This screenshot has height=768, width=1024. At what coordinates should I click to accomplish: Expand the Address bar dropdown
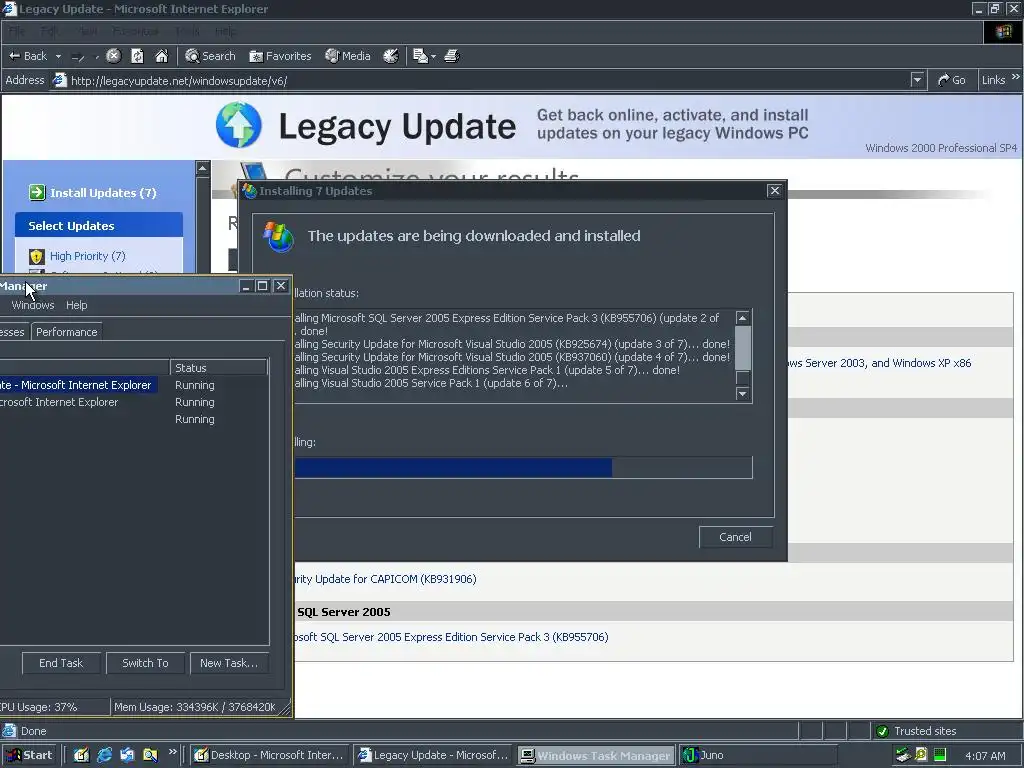[918, 80]
